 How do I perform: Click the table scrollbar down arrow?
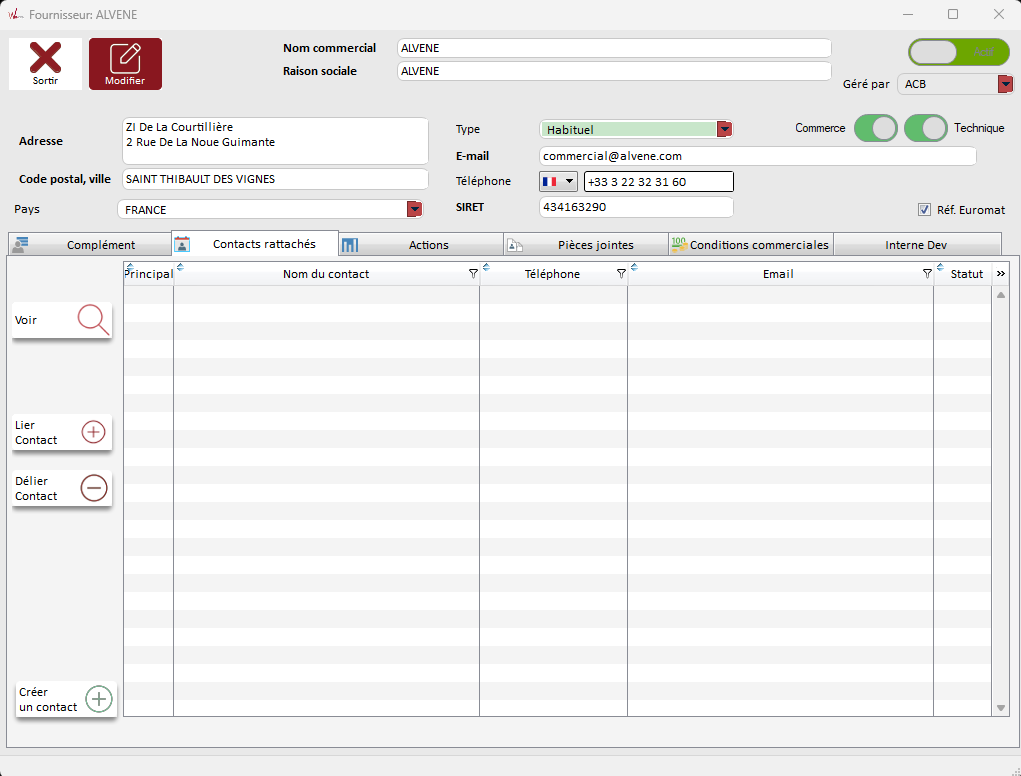(1001, 708)
